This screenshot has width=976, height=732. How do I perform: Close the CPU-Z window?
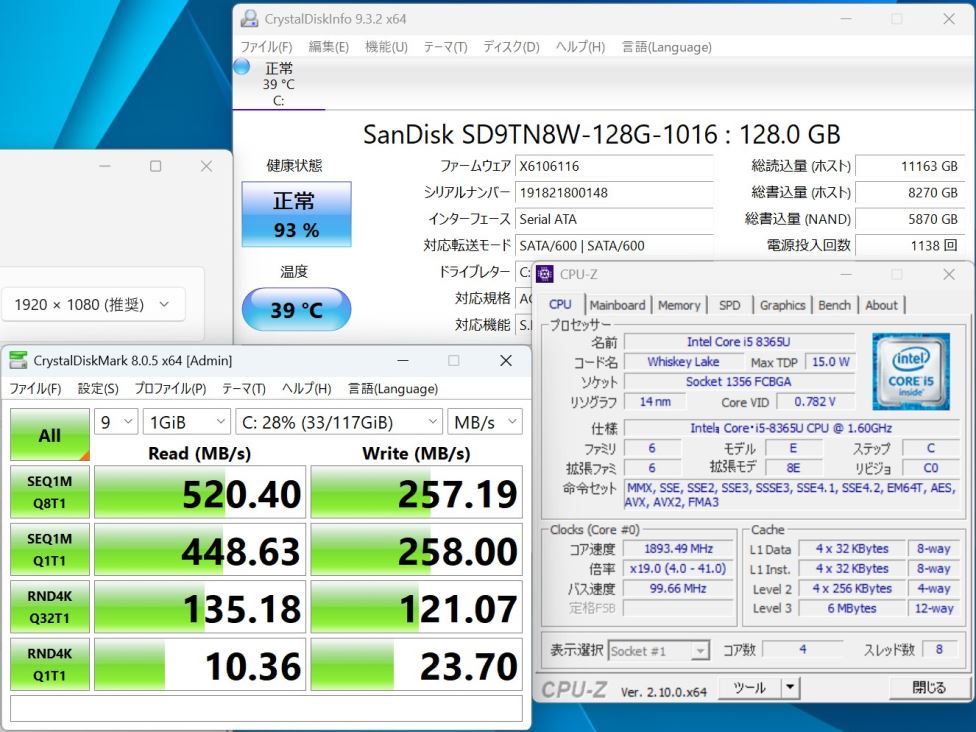click(x=949, y=274)
